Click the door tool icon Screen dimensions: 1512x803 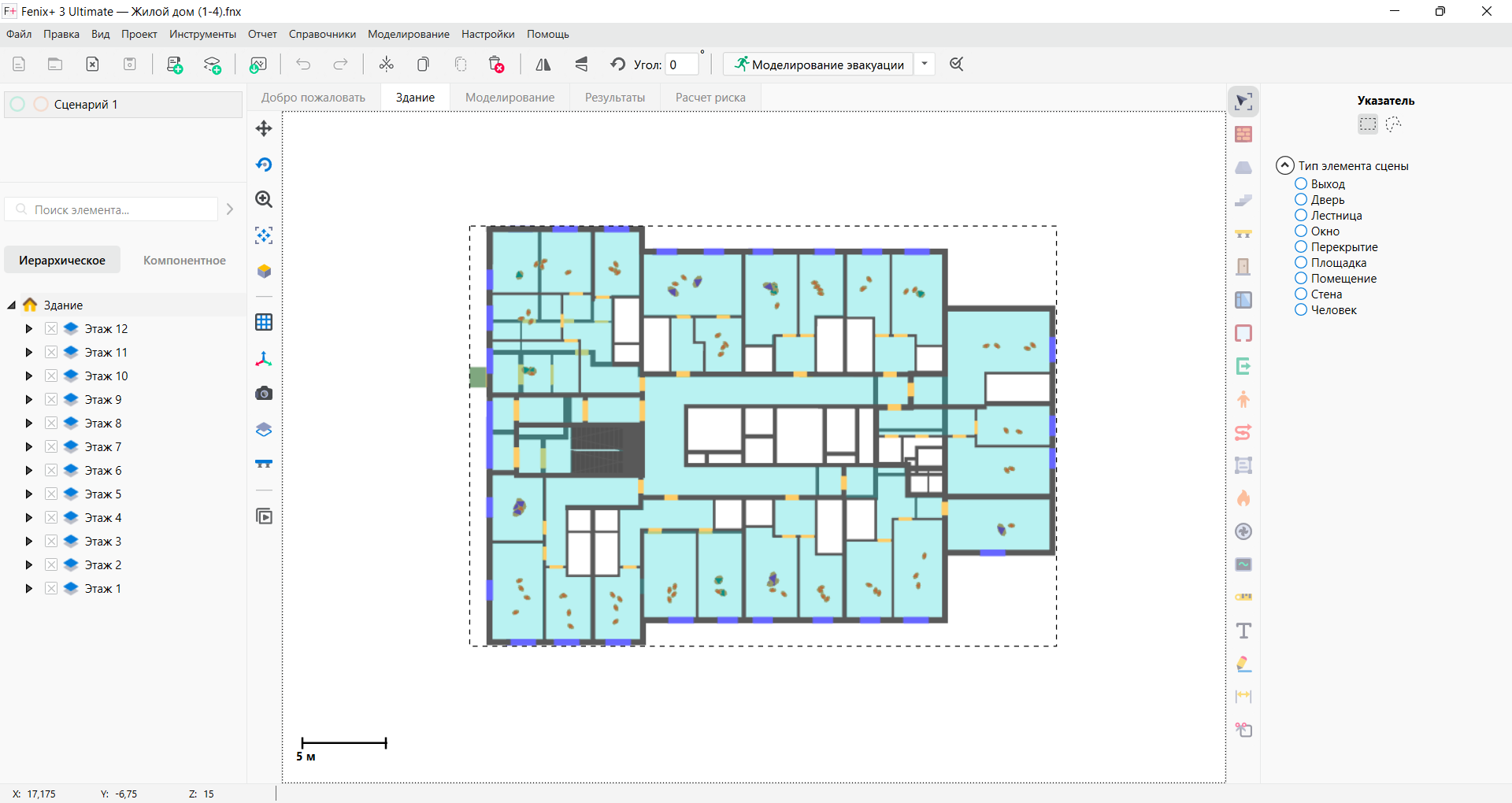tap(1243, 267)
